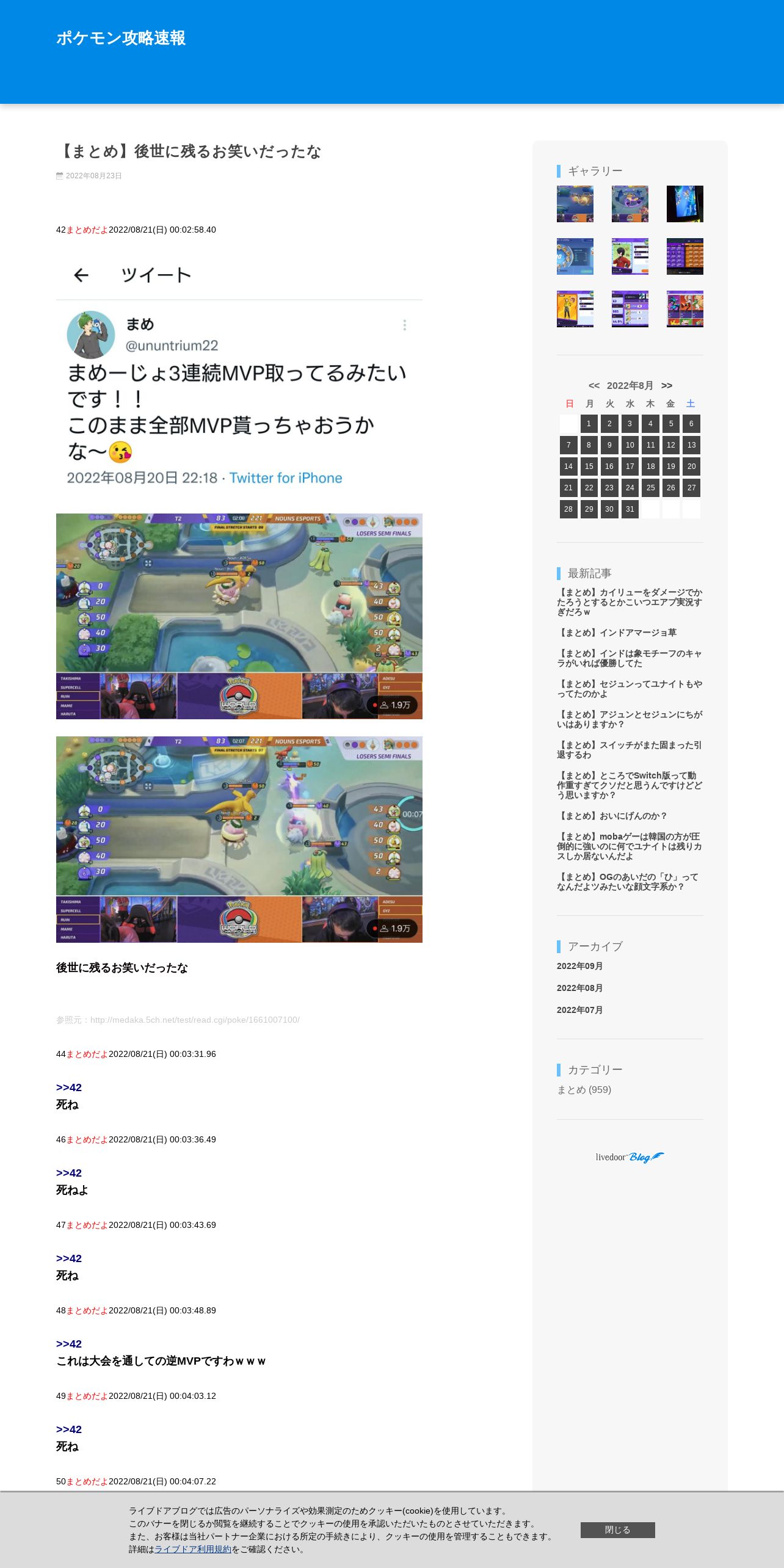The image size is (784, 1568).
Task: Open dark blue gallery thumbnail top right
Action: pyautogui.click(x=685, y=204)
